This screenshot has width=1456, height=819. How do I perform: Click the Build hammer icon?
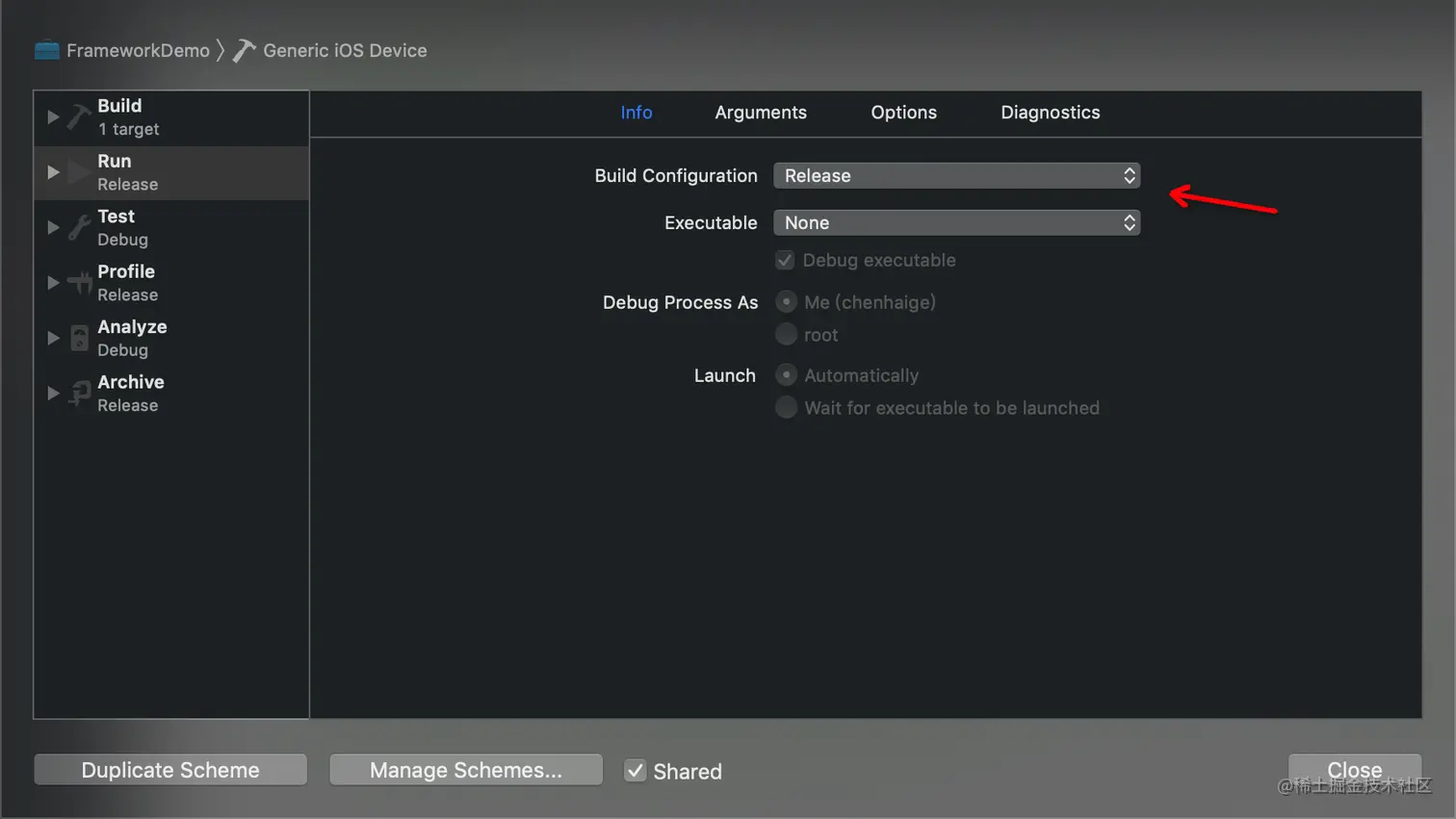[x=79, y=117]
